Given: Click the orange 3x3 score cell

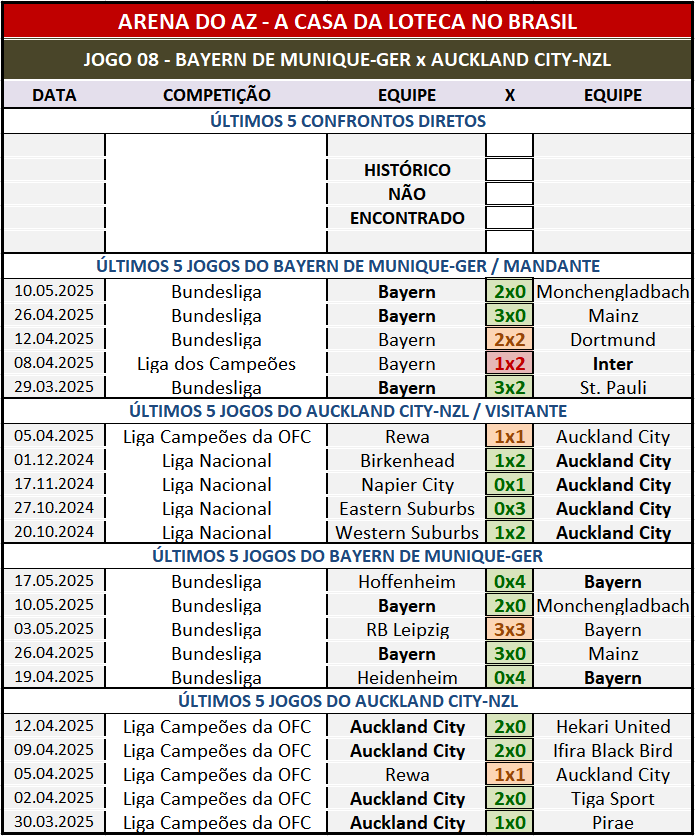Looking at the screenshot, I should coord(509,630).
